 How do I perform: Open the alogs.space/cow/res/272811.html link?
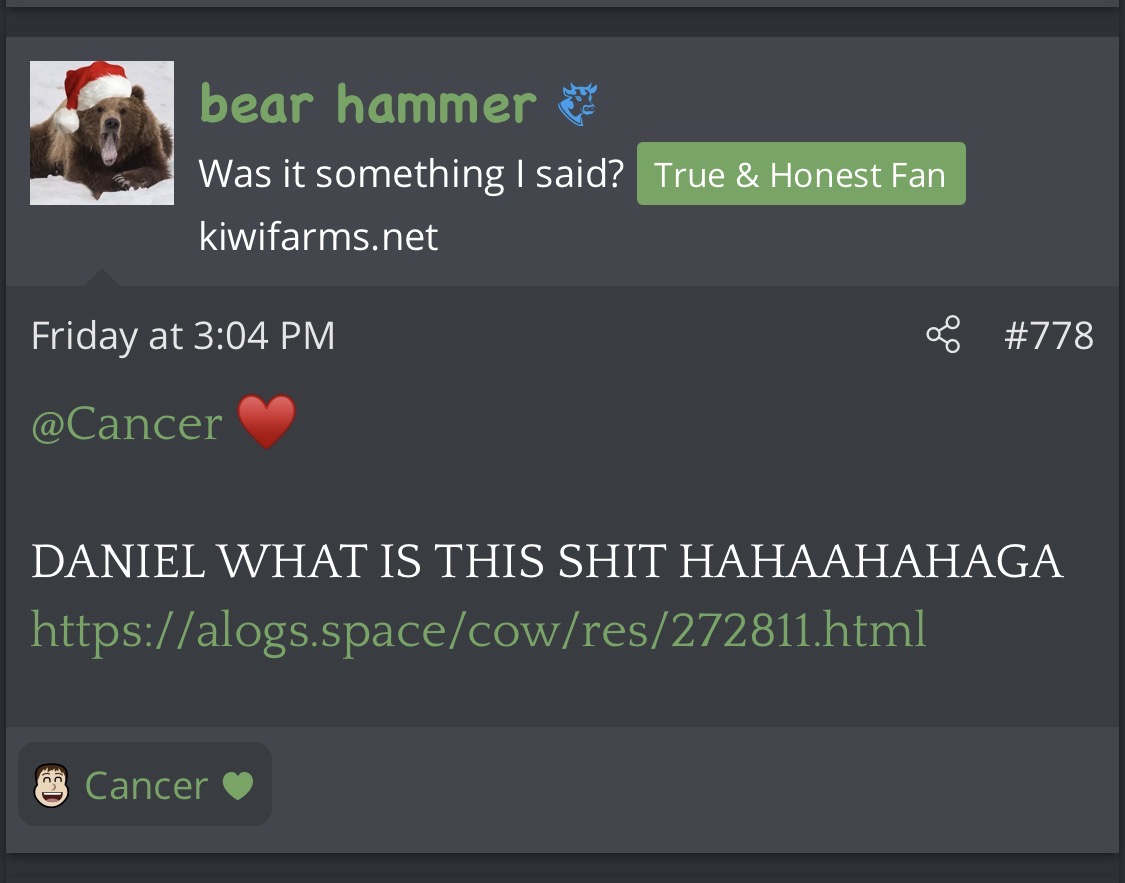click(x=477, y=628)
